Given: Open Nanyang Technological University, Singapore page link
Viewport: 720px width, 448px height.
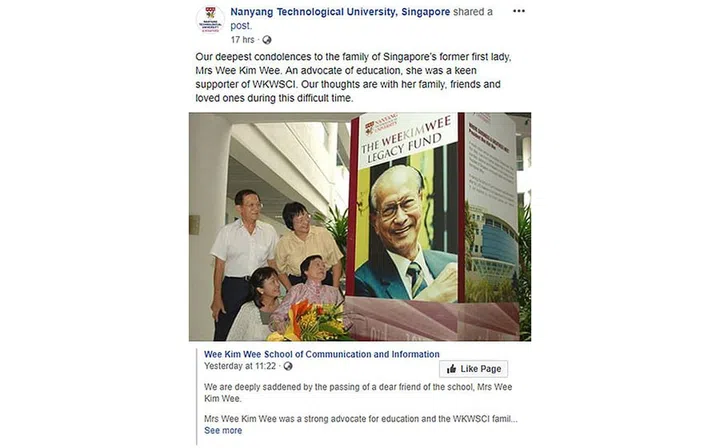Looking at the screenshot, I should point(340,12).
